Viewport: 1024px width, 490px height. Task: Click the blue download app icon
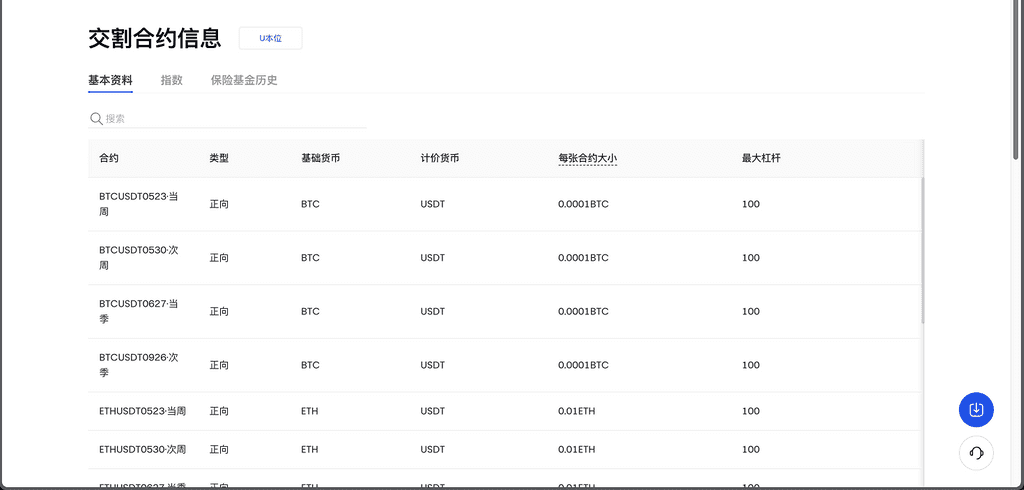976,410
